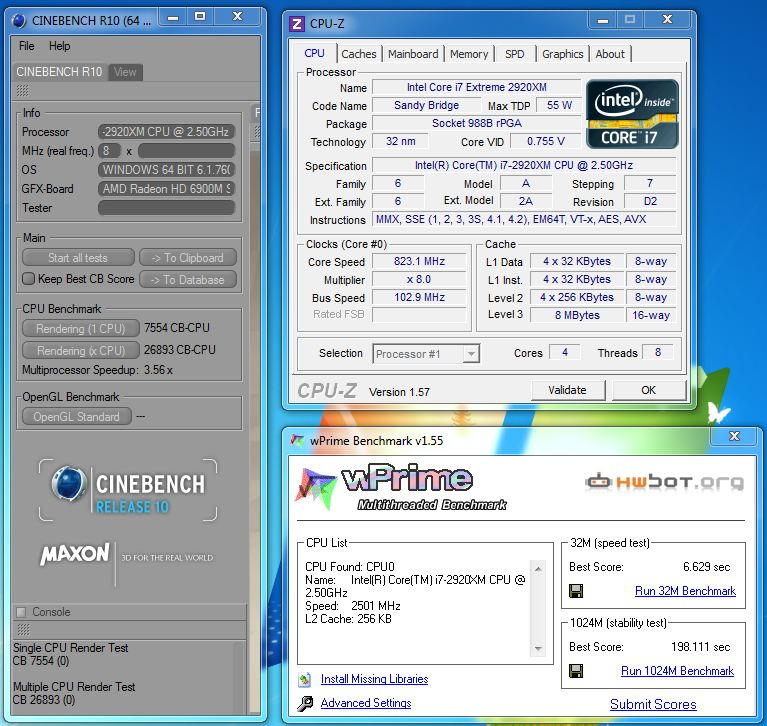
Task: Open Install Missing Libraries link
Action: 375,679
